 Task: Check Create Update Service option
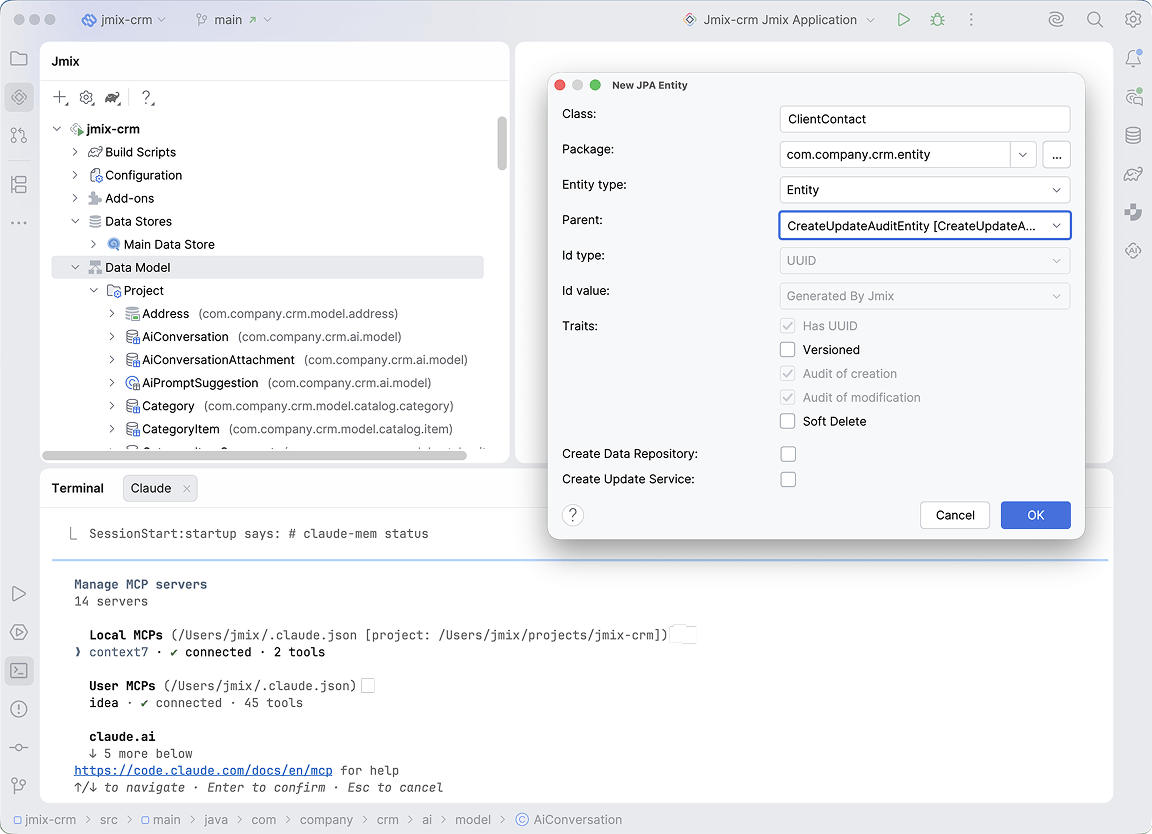[x=788, y=479]
